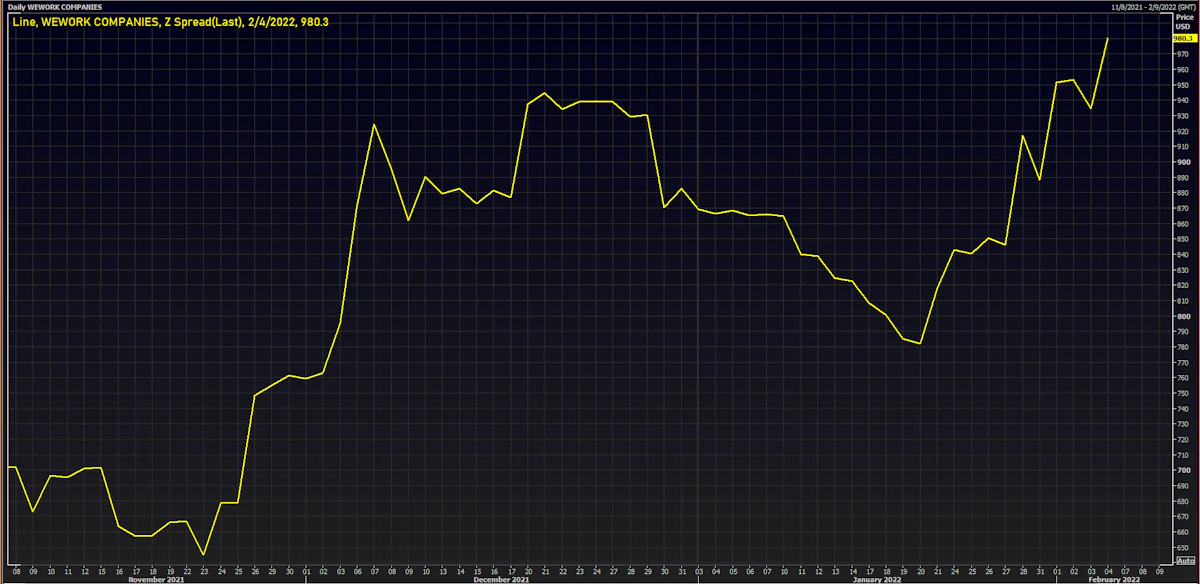Click the 970 price axis value
Image resolution: width=1200 pixels, height=584 pixels.
click(x=1181, y=54)
